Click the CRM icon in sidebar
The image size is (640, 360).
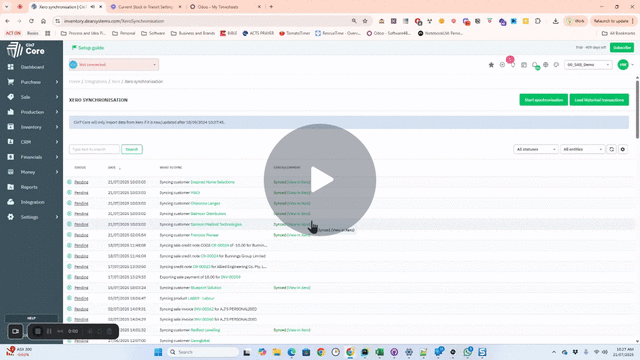tap(11, 142)
